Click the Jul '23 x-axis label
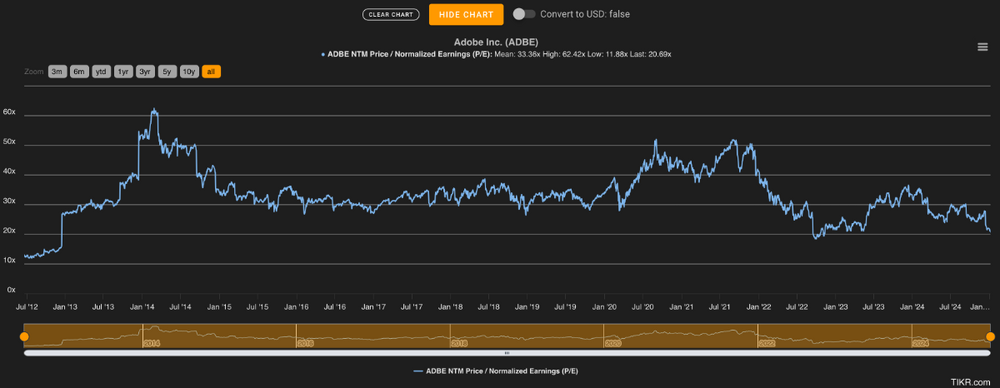This screenshot has height=388, width=1000. click(874, 307)
